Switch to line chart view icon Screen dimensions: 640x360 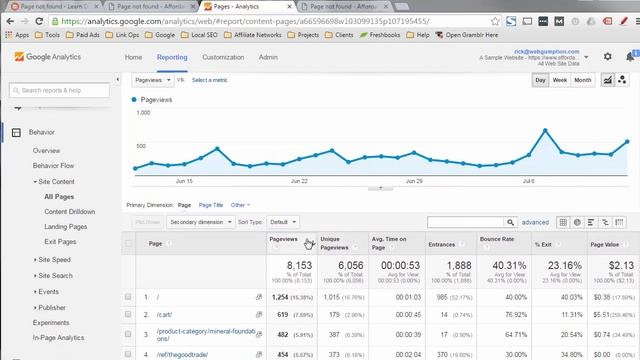point(607,80)
